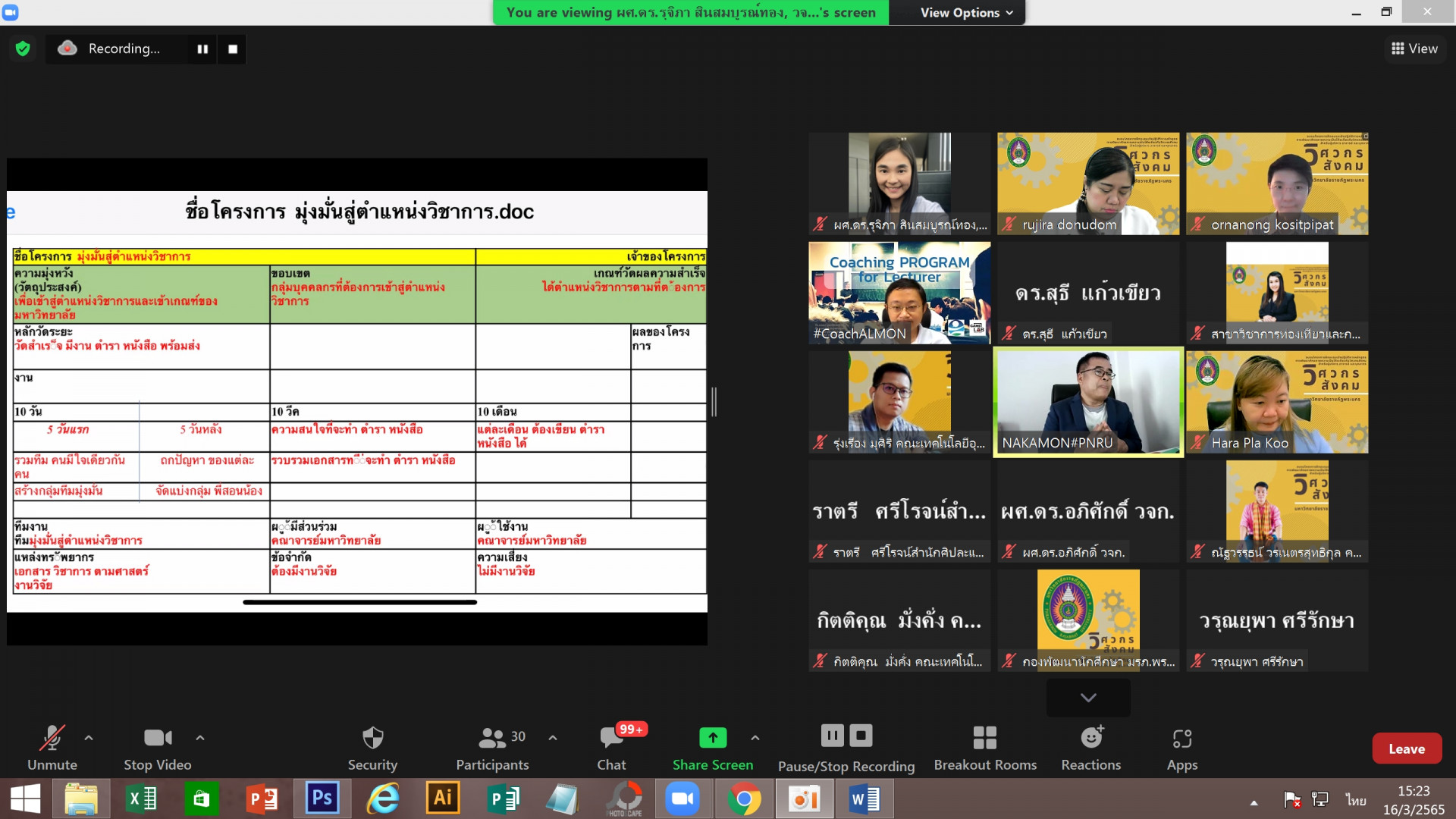
Task: Open the Chat panel
Action: [611, 747]
